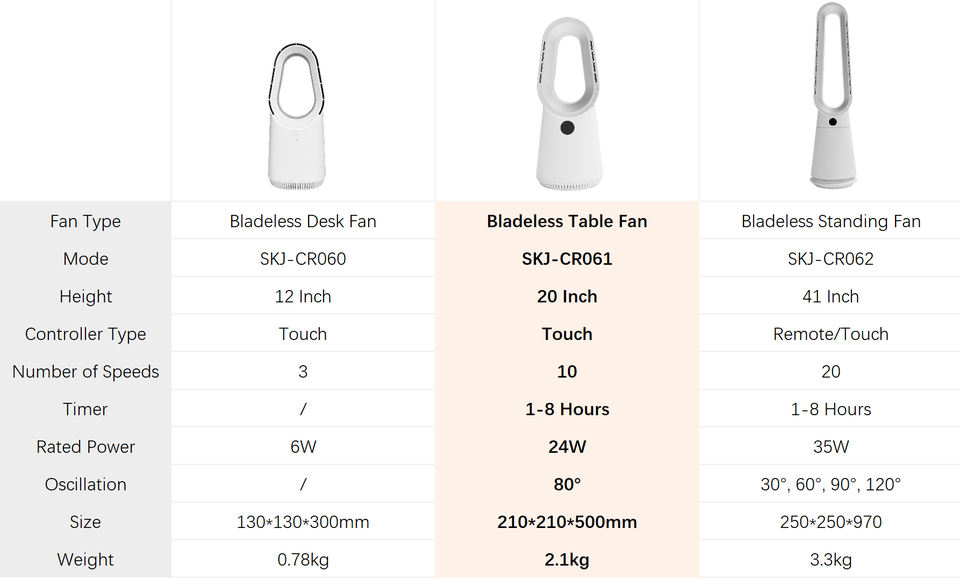Click the Bladeless Standing Fan product image
Screen dimensions: 960x579
(x=832, y=95)
